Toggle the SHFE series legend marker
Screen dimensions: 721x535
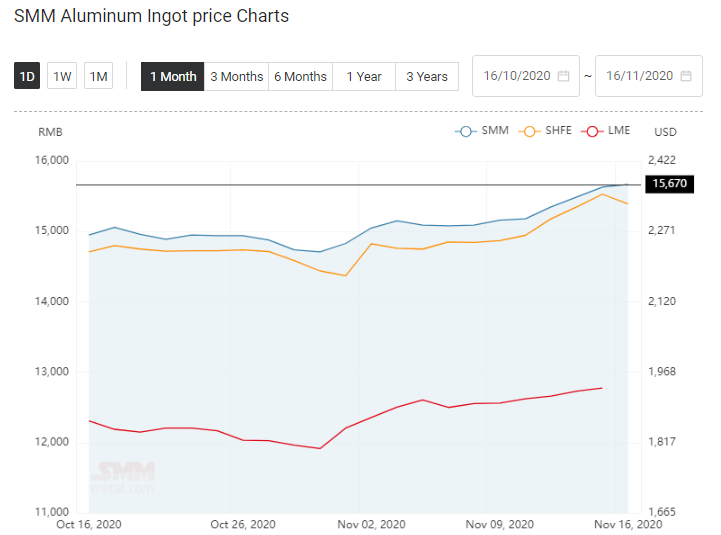529,132
